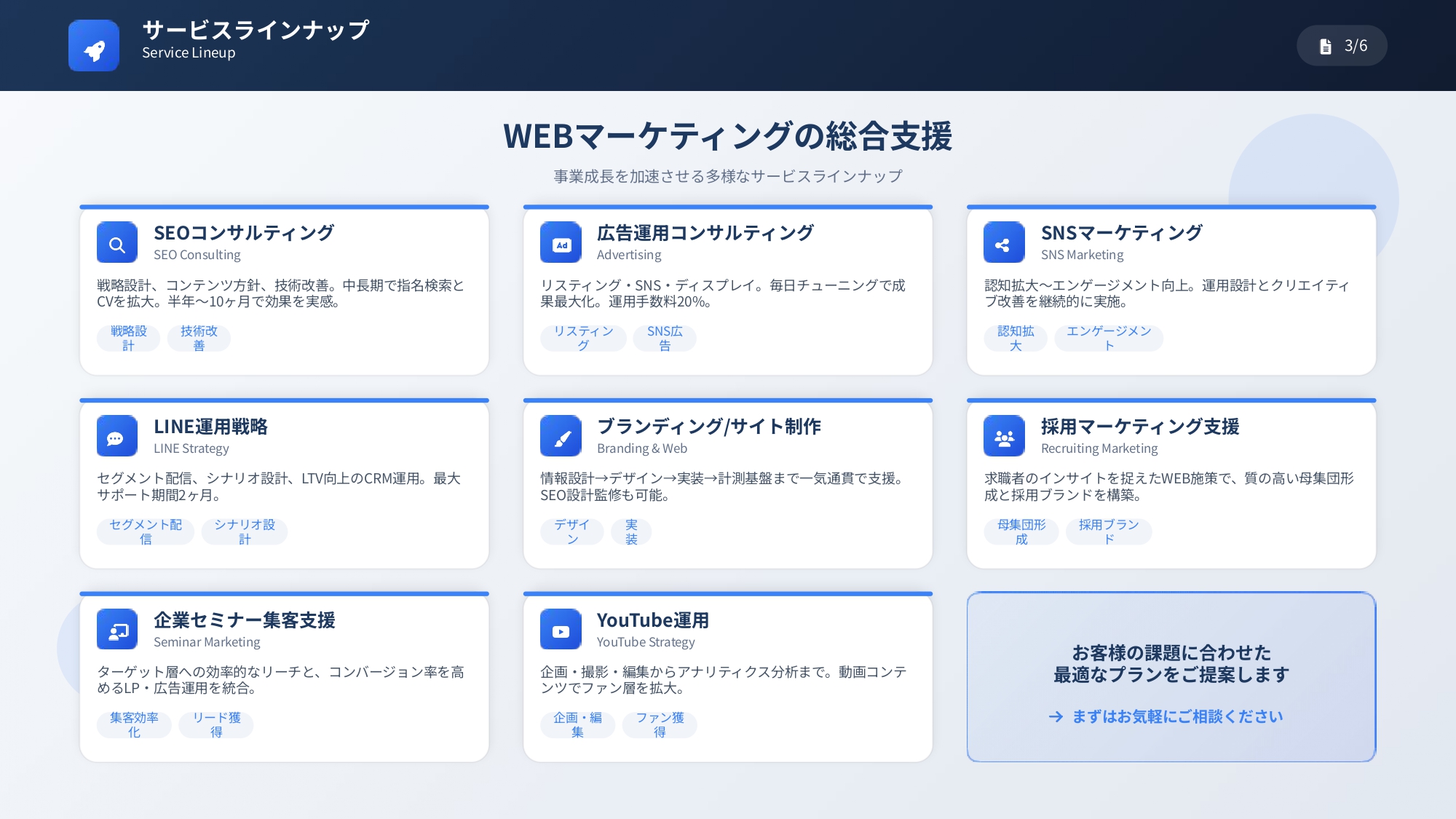Click the LINE運用戦略 card title
This screenshot has height=819, width=1456.
tap(210, 427)
